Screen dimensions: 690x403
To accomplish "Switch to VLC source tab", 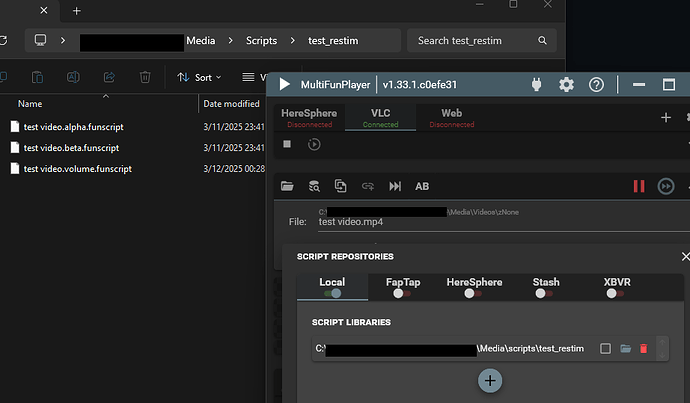I will pos(381,117).
